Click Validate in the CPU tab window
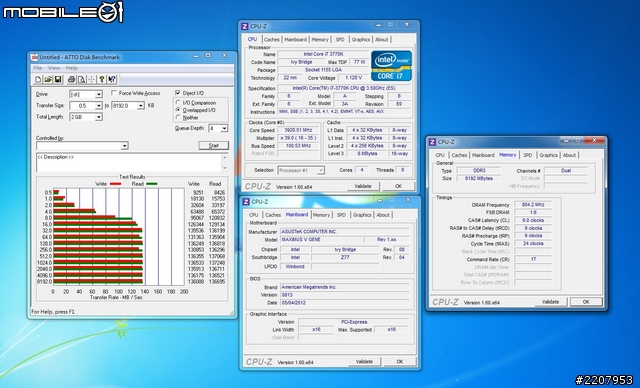This screenshot has width=640, height=388. (x=363, y=186)
